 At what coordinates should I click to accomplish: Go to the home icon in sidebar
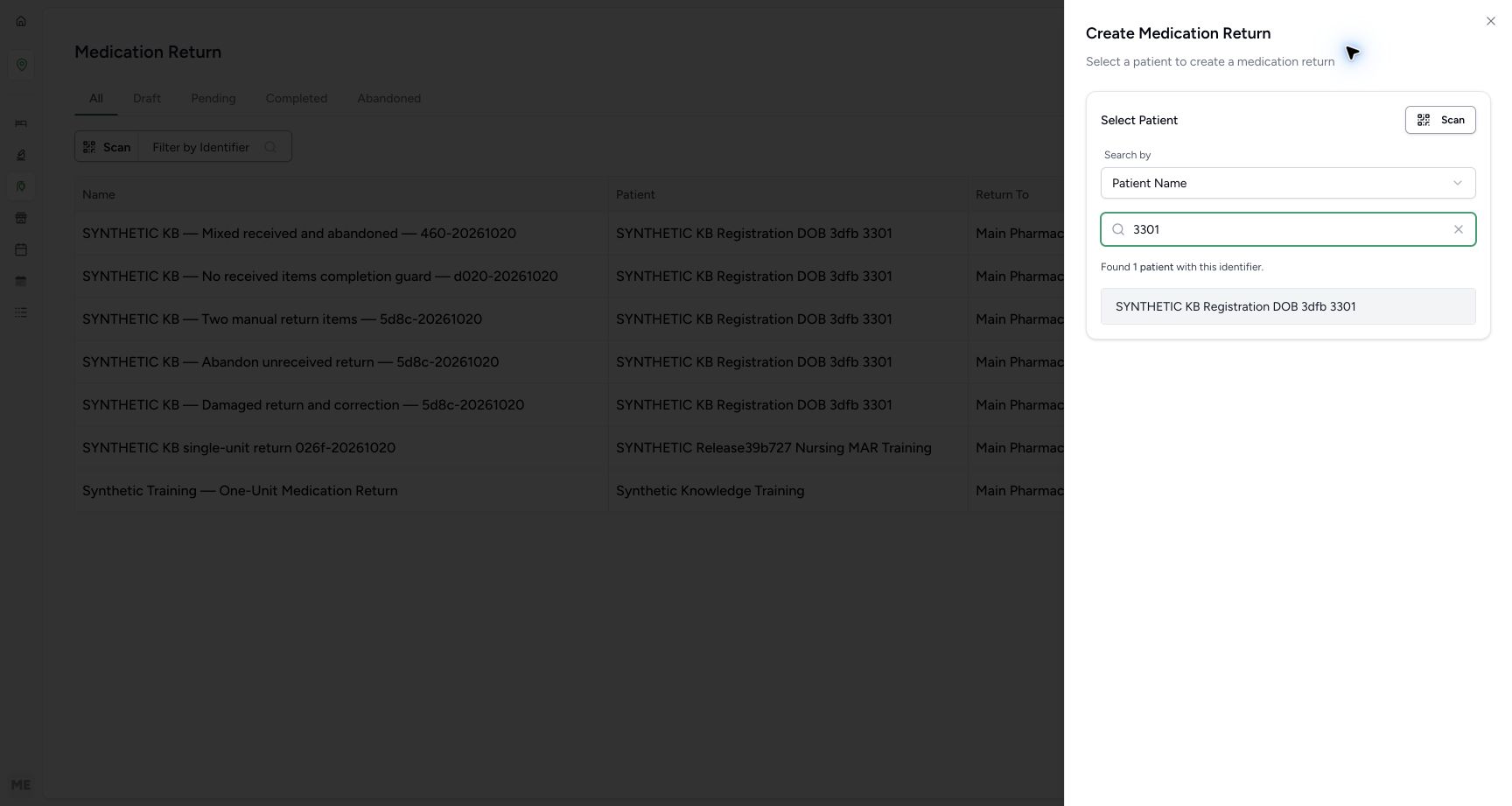pyautogui.click(x=21, y=21)
